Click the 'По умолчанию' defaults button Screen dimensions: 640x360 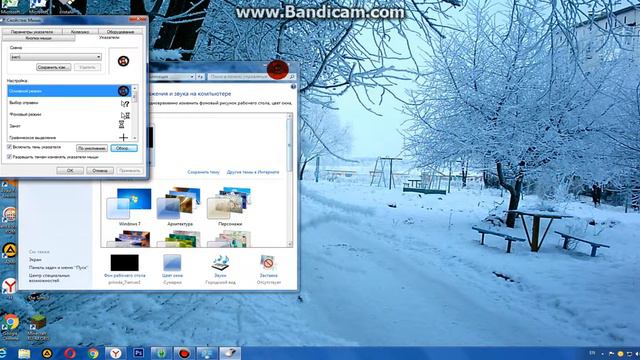[x=92, y=148]
